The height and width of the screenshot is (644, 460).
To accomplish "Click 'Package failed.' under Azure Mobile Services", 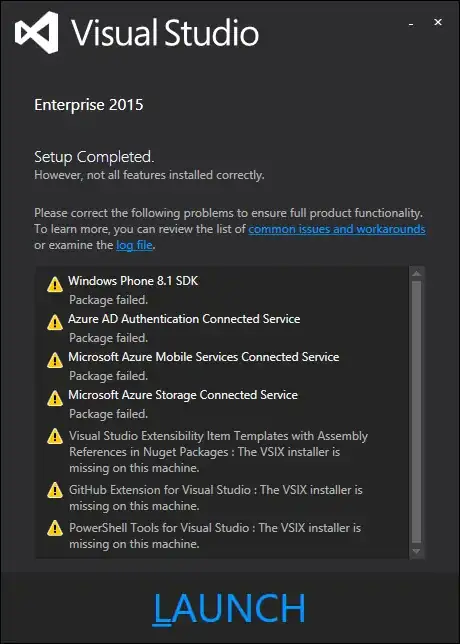I will [108, 376].
